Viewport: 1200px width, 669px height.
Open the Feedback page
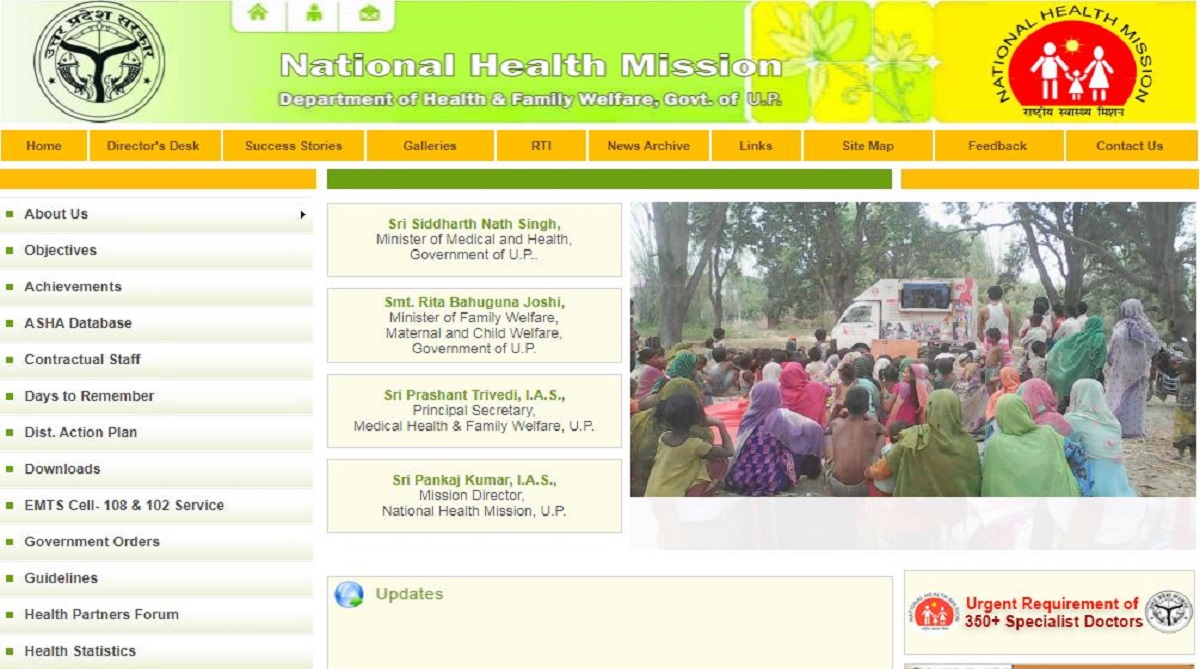997,146
